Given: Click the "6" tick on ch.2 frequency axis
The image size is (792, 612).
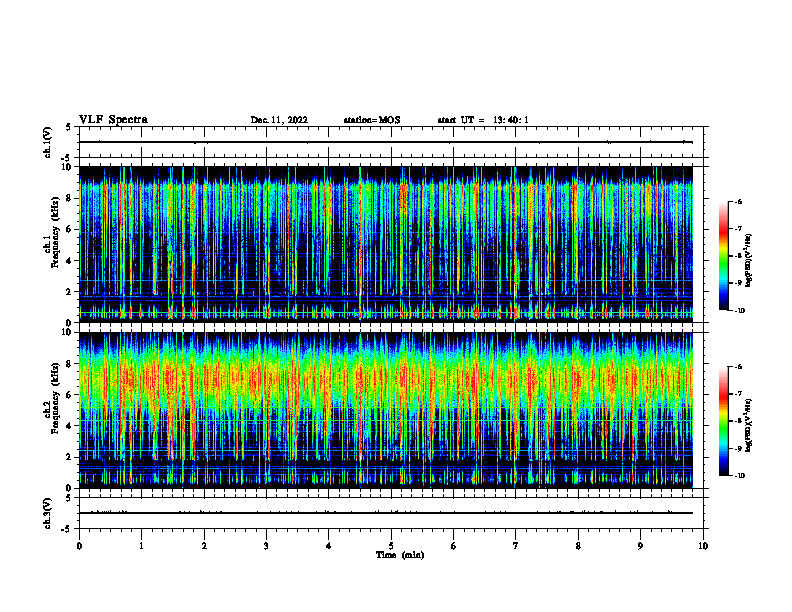Looking at the screenshot, I should click(70, 395).
